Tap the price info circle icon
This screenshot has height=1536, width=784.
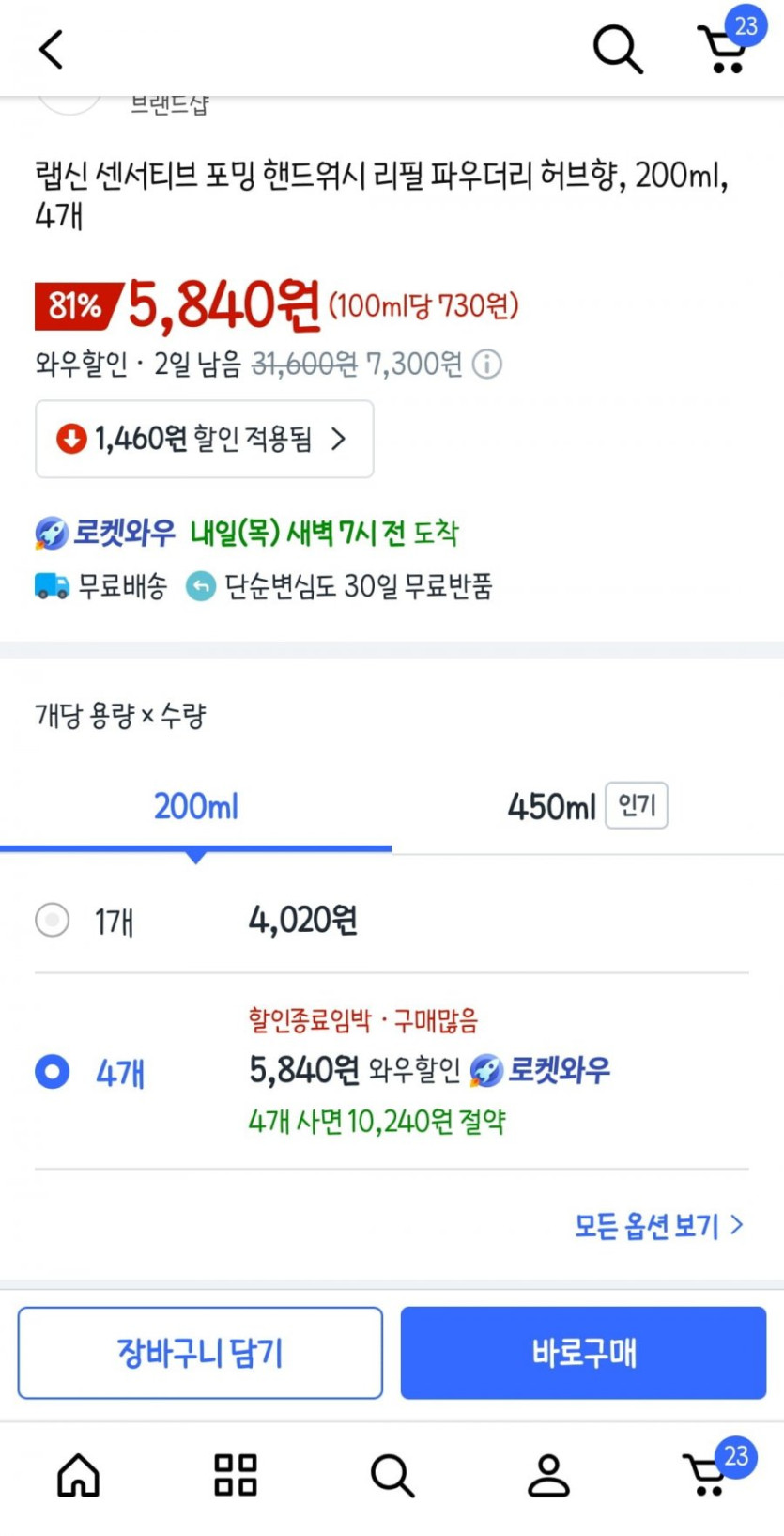[486, 364]
